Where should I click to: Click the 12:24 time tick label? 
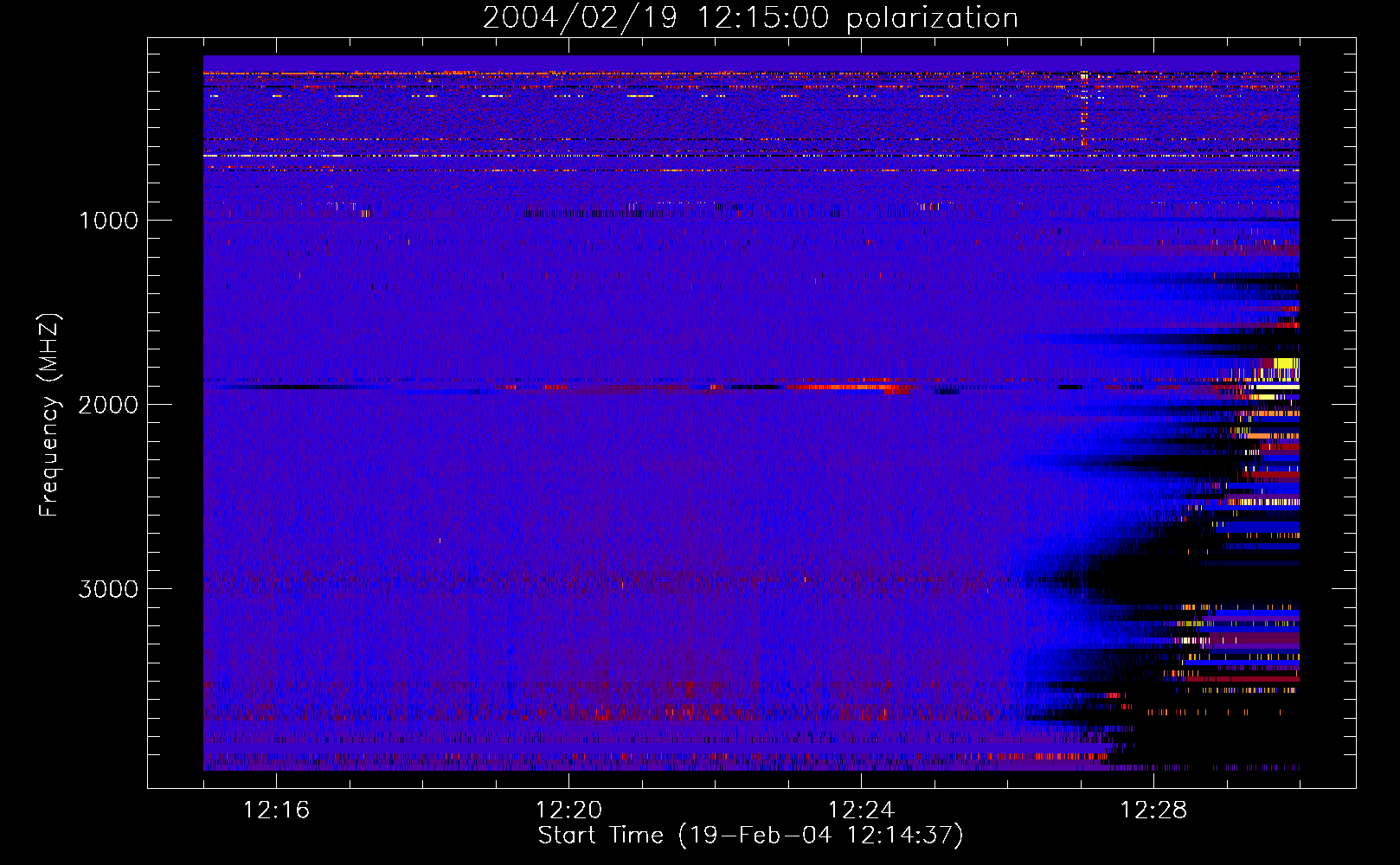coord(861,811)
